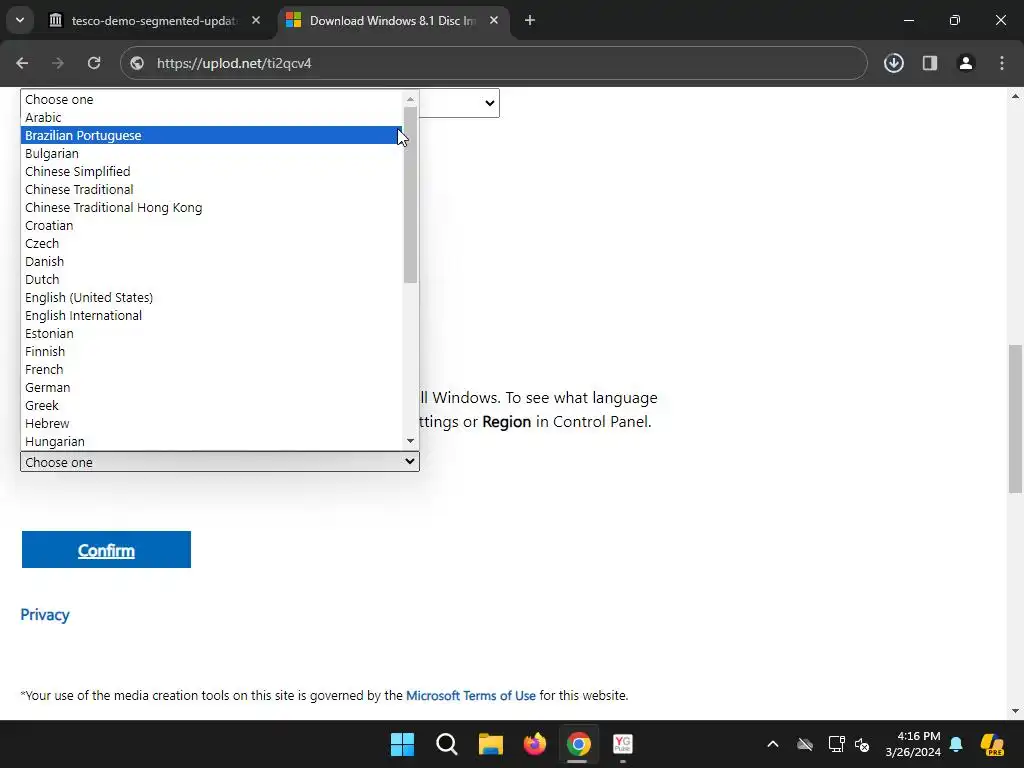Choose English (United States) option
Viewport: 1024px width, 768px height.
pyautogui.click(x=212, y=297)
